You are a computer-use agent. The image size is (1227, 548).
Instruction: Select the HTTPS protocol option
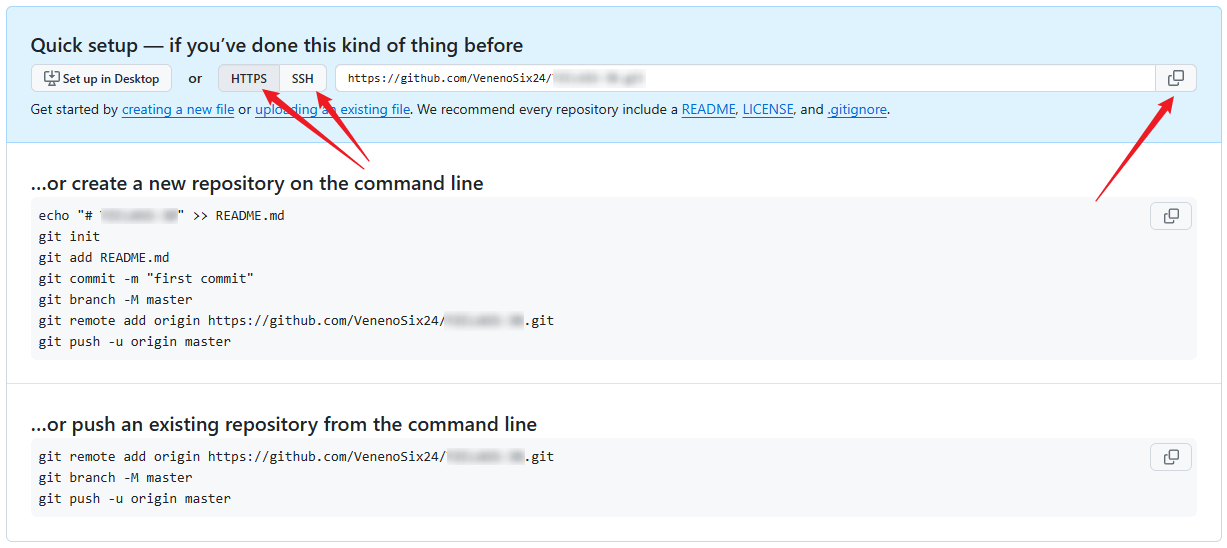tap(249, 78)
